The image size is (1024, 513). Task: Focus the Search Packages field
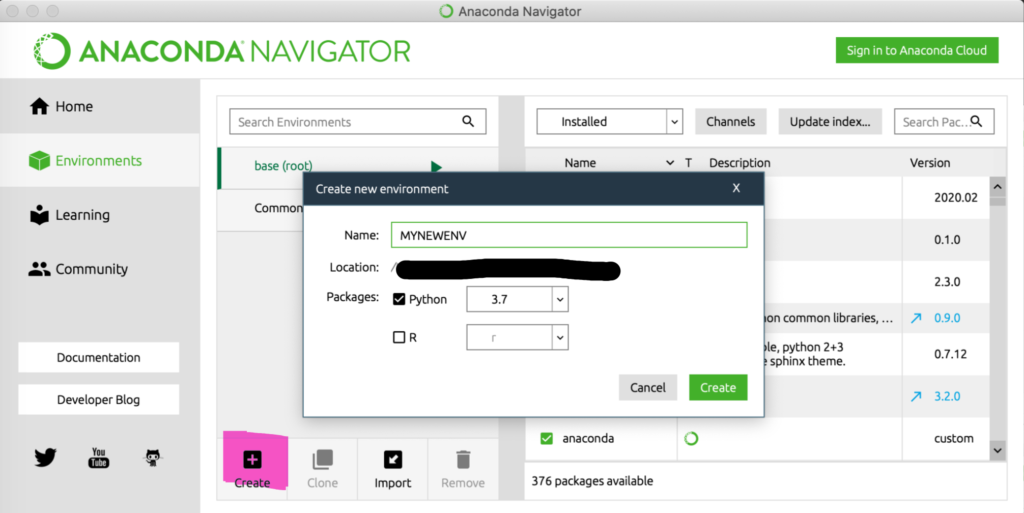(x=944, y=121)
